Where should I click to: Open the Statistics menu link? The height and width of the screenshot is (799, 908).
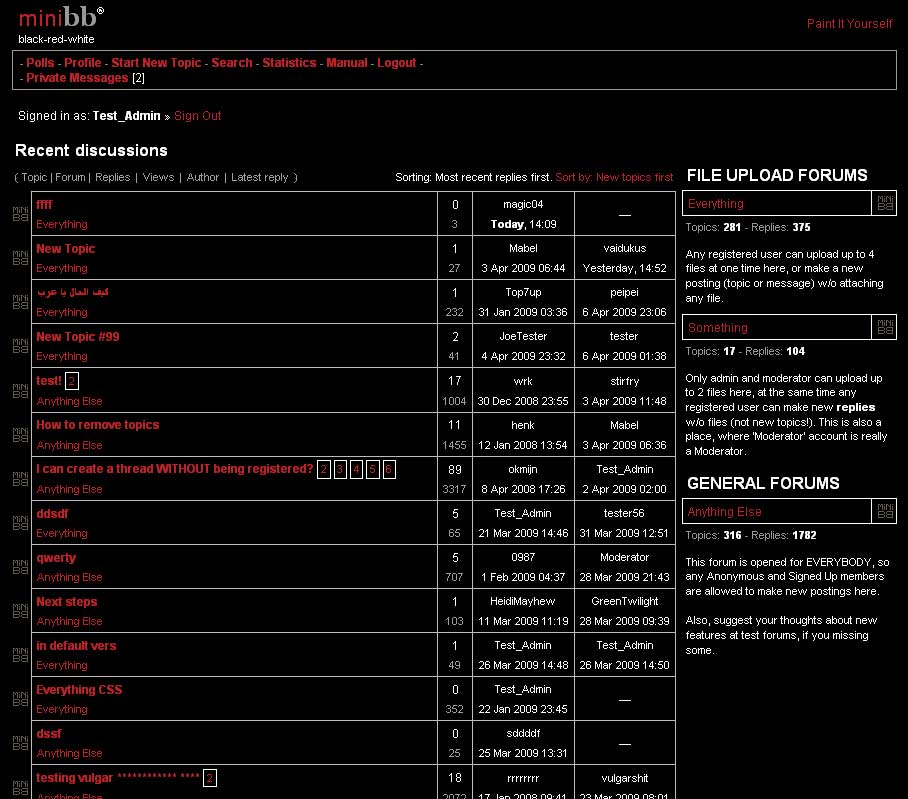pyautogui.click(x=289, y=63)
